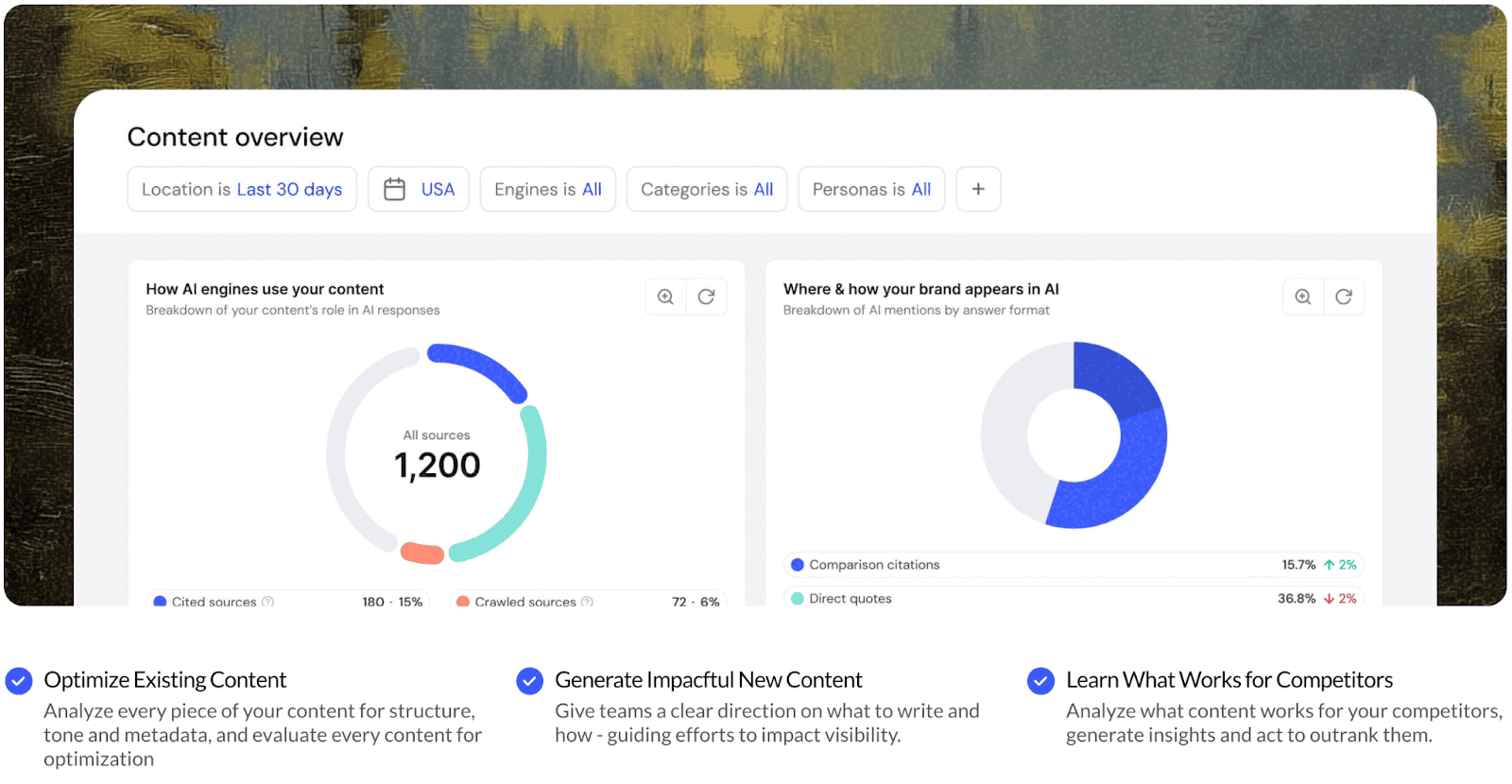This screenshot has width=1512, height=784.
Task: Open the Engines is All filter dropdown
Action: coord(547,189)
